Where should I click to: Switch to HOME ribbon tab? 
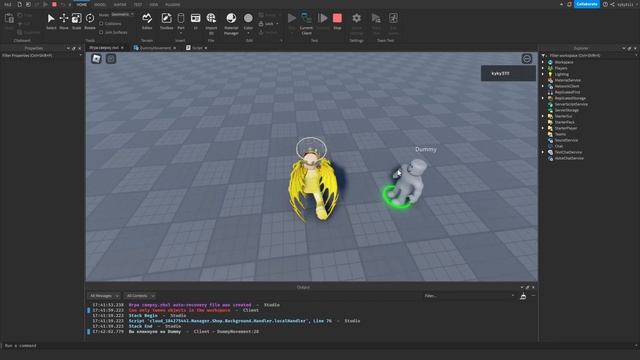coord(82,4)
